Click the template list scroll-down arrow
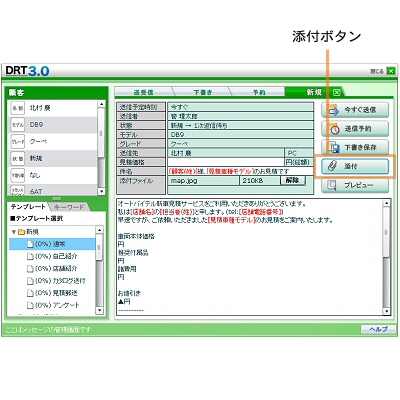400x400 pixels. click(99, 311)
